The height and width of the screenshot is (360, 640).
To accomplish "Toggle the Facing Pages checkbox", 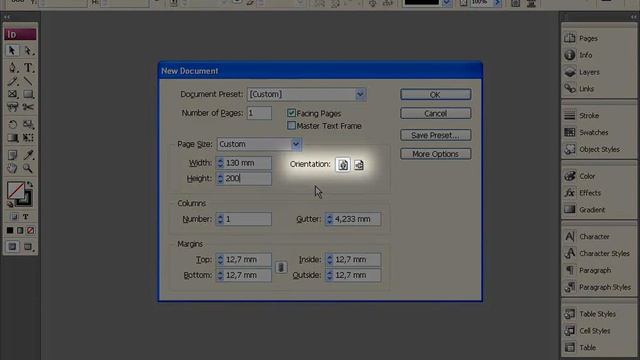I will pos(291,113).
